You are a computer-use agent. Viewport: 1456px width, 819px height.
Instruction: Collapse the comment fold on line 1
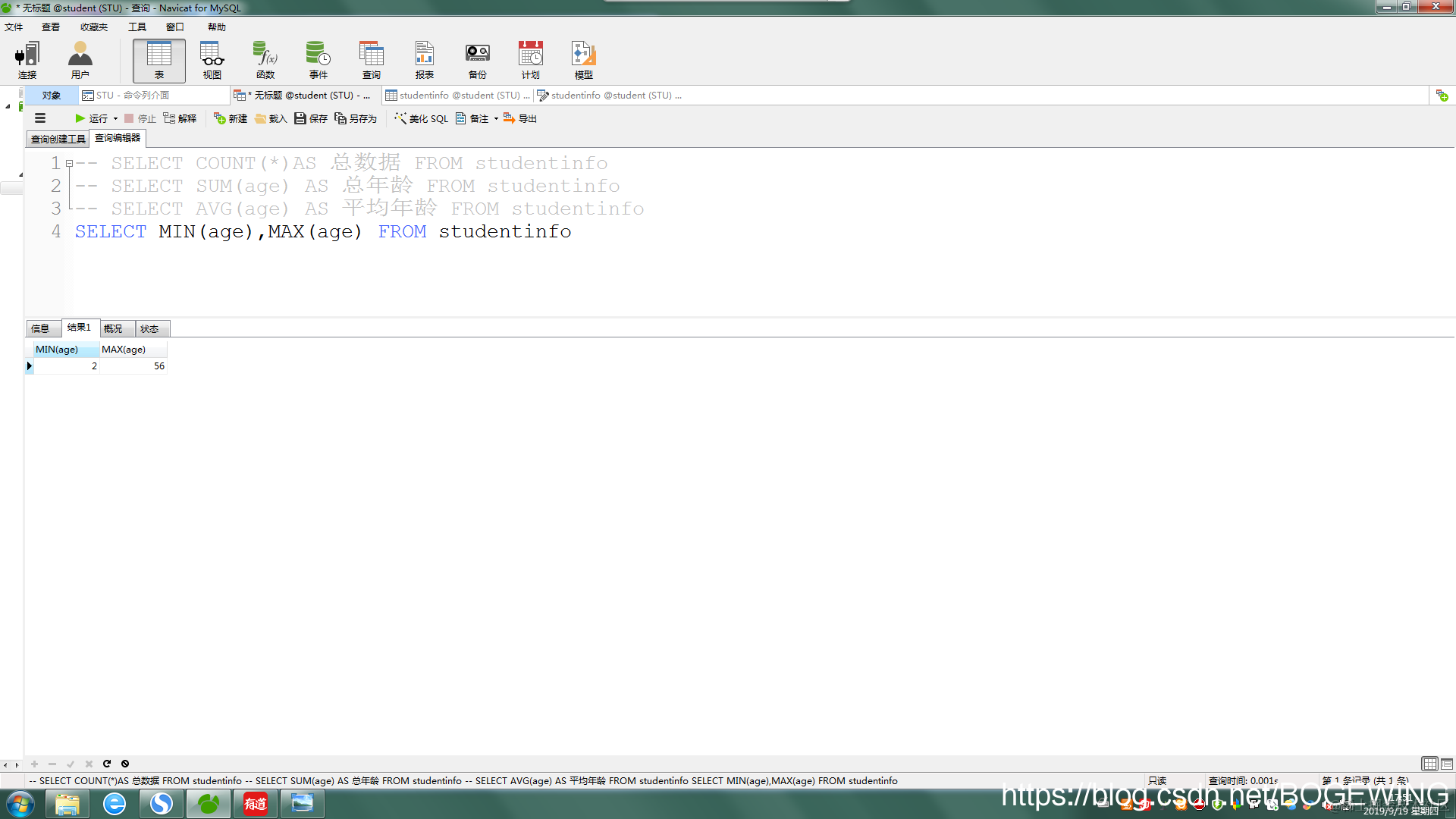tap(69, 163)
